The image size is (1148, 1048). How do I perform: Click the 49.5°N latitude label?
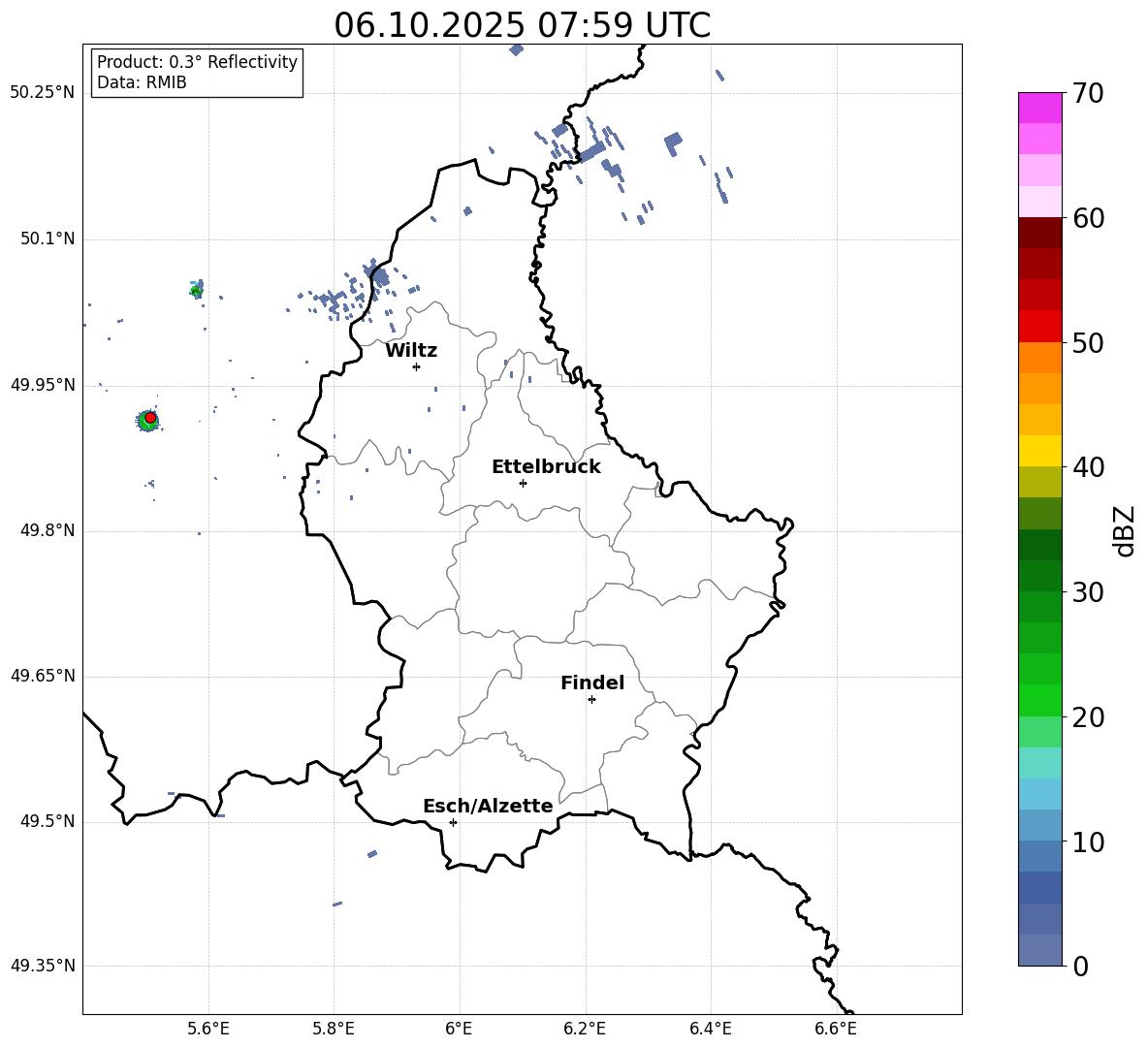pyautogui.click(x=47, y=821)
